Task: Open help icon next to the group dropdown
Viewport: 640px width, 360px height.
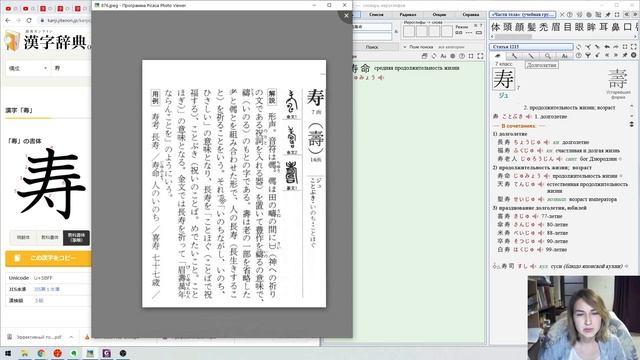Action: click(x=569, y=15)
